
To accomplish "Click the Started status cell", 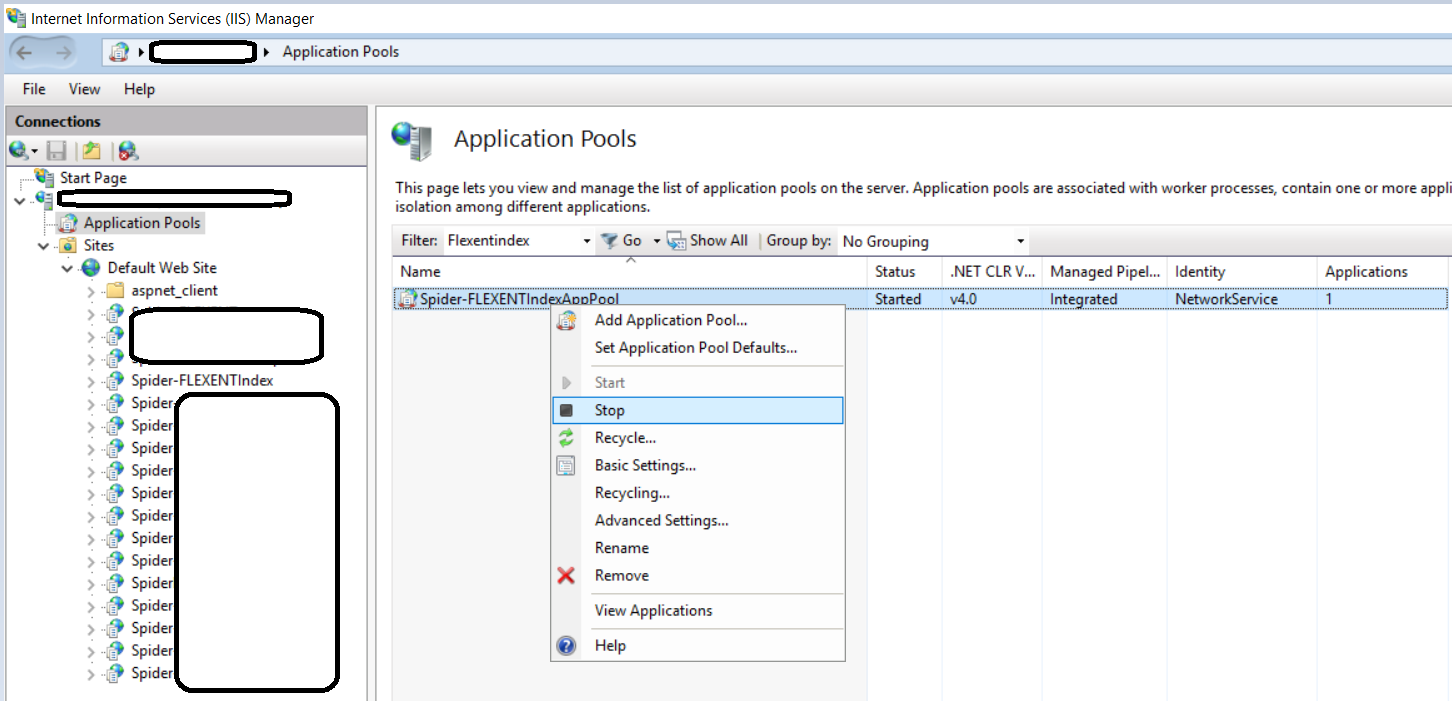I will pos(898,299).
